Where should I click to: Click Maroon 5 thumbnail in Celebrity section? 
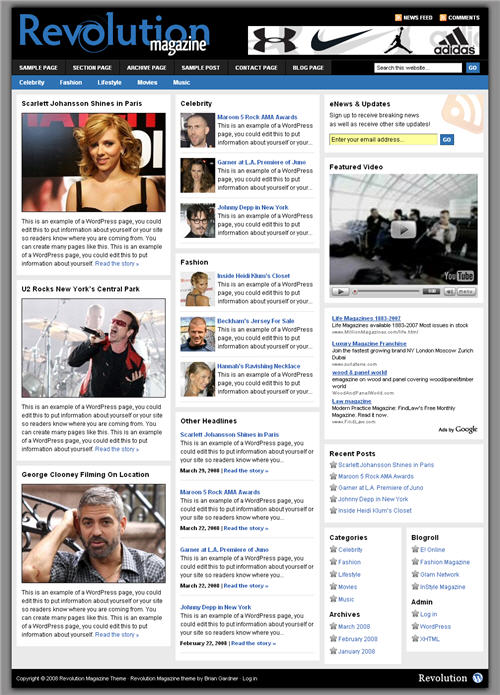(x=198, y=130)
